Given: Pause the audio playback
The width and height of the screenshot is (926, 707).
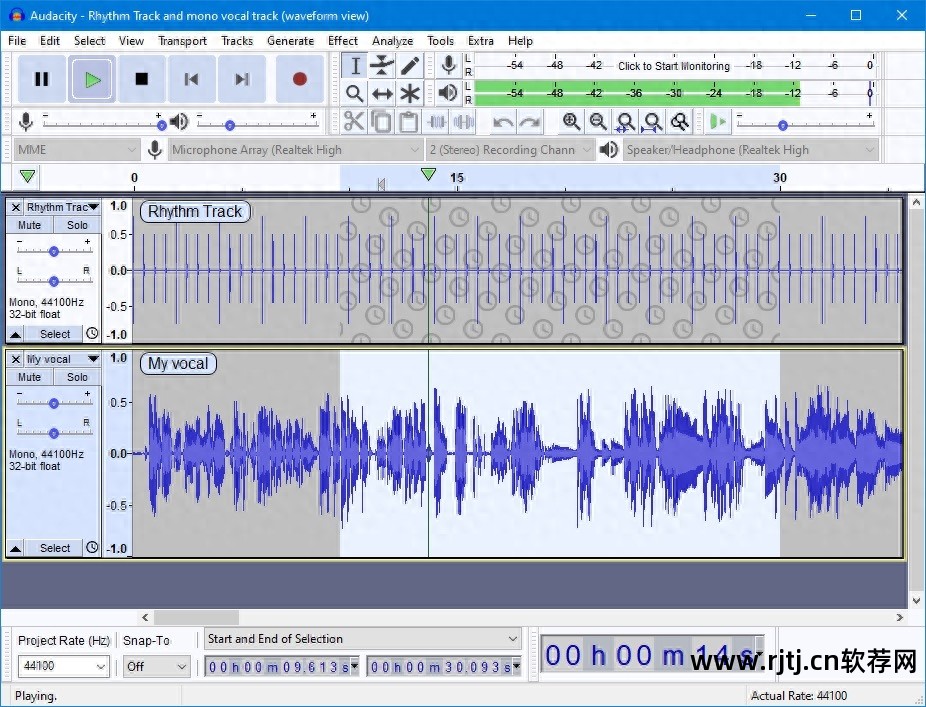Looking at the screenshot, I should coord(42,79).
